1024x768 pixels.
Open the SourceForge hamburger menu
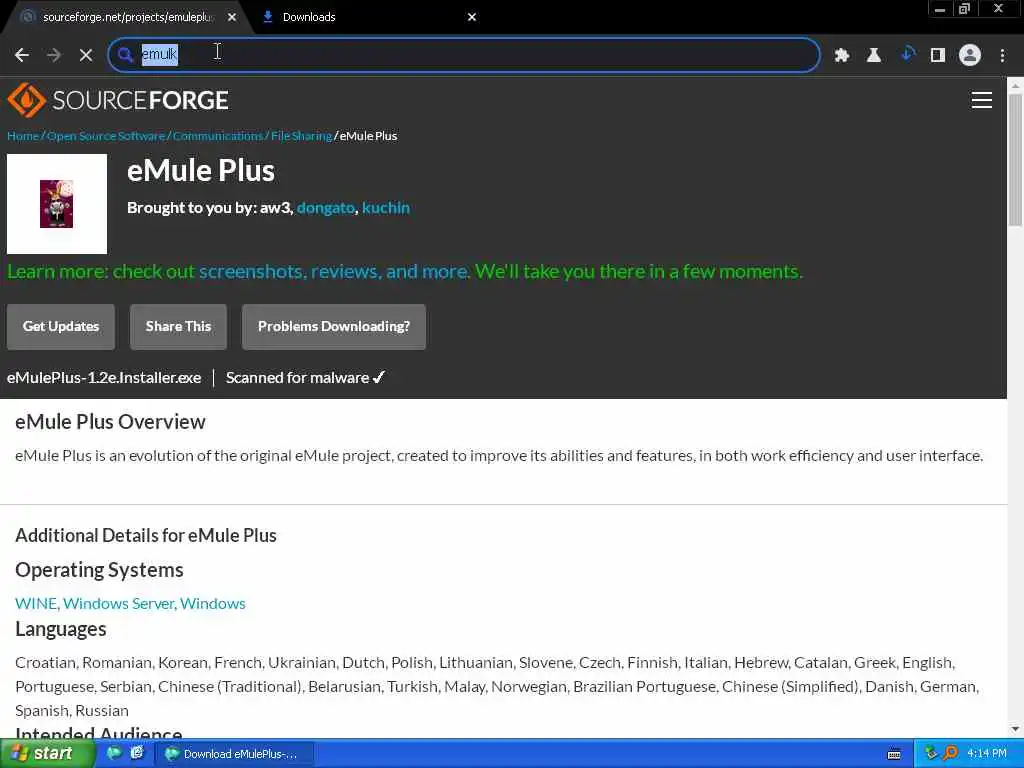pyautogui.click(x=982, y=100)
